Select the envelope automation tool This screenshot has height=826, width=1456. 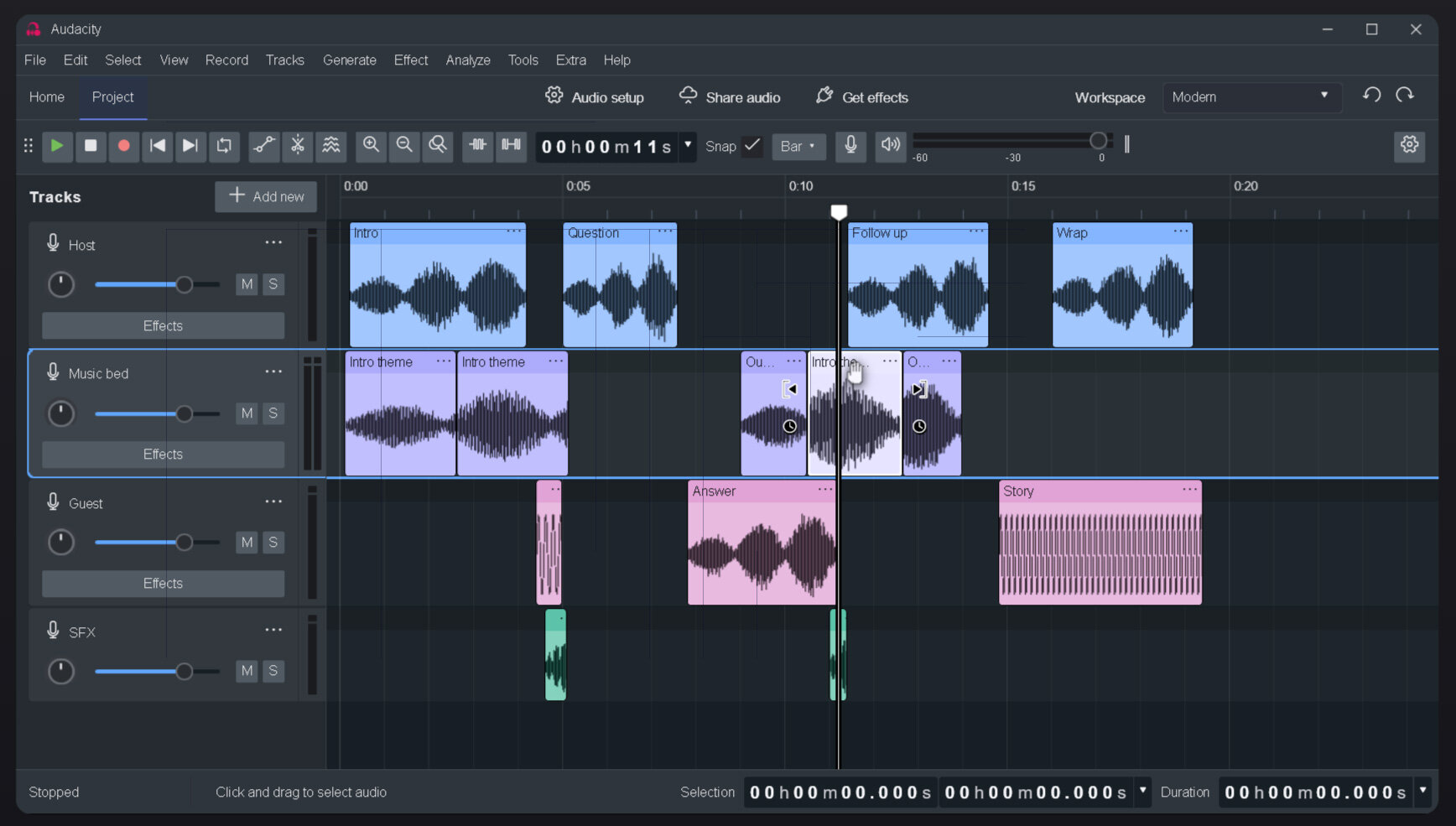264,146
